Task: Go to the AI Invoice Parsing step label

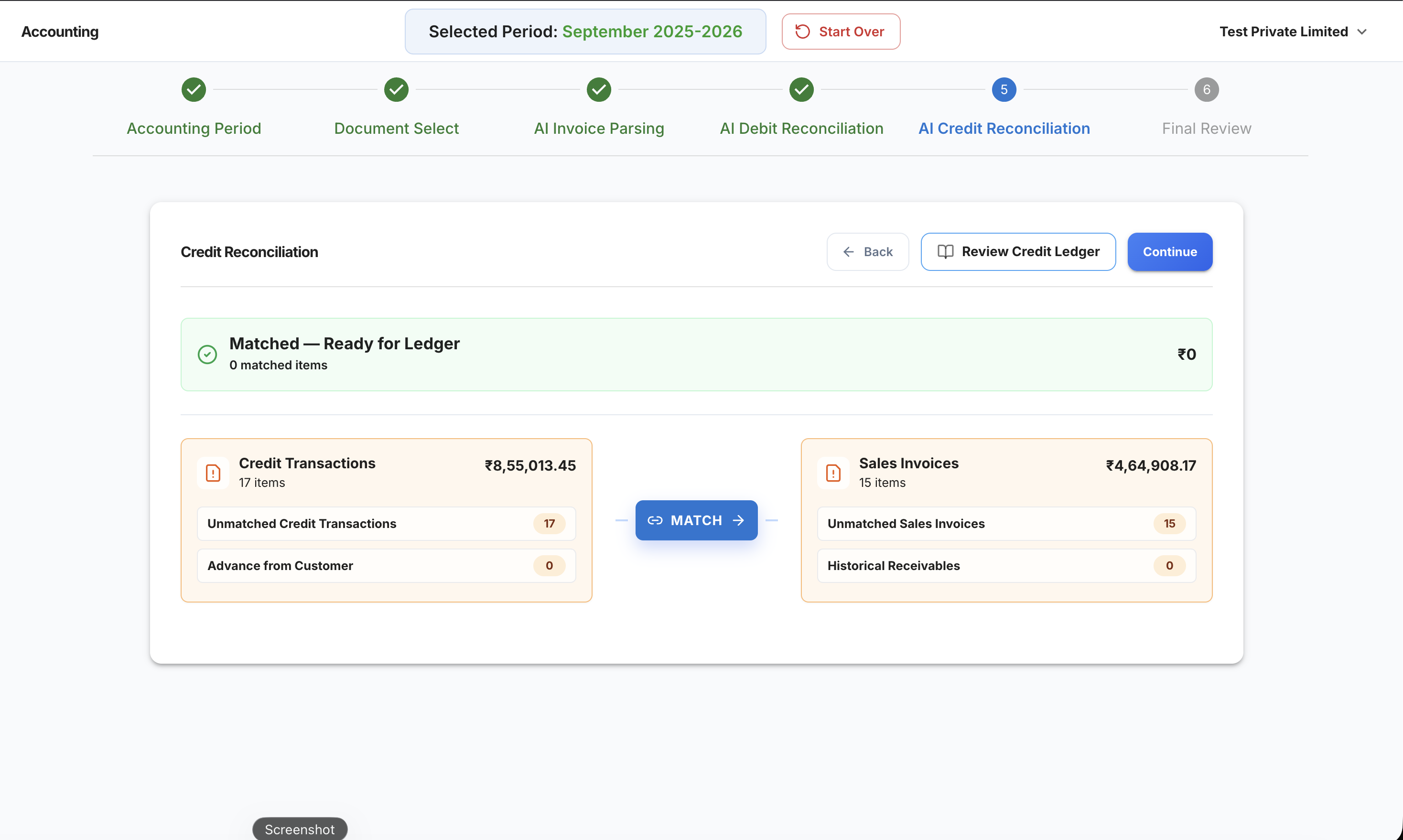Action: [x=599, y=129]
